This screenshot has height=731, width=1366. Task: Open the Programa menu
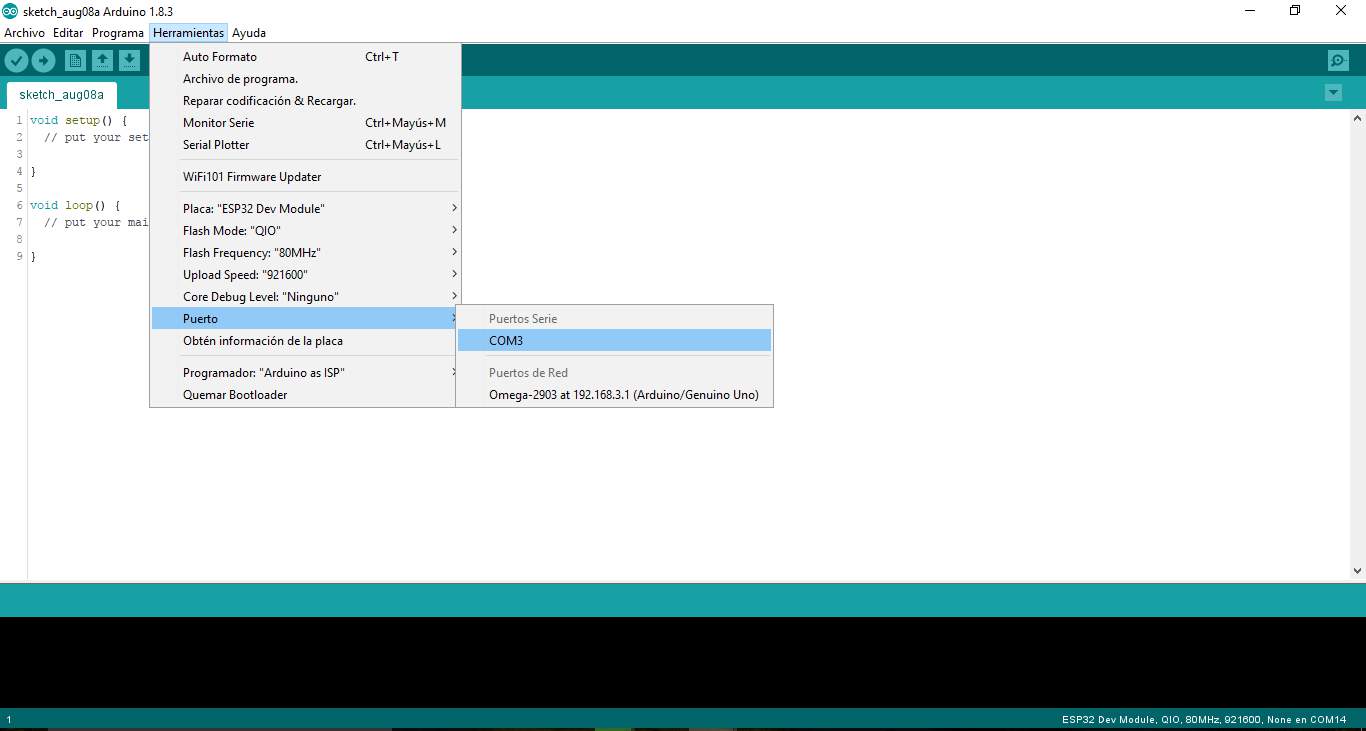click(x=118, y=33)
